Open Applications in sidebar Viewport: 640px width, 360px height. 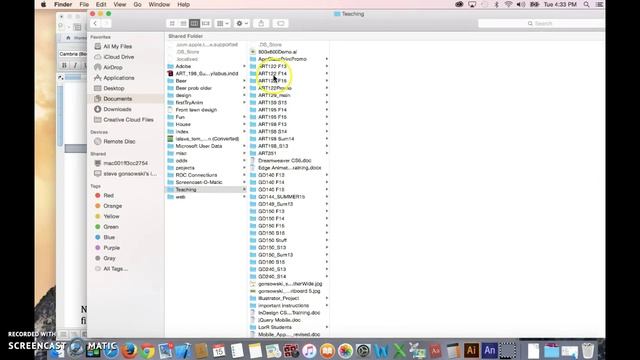118,78
